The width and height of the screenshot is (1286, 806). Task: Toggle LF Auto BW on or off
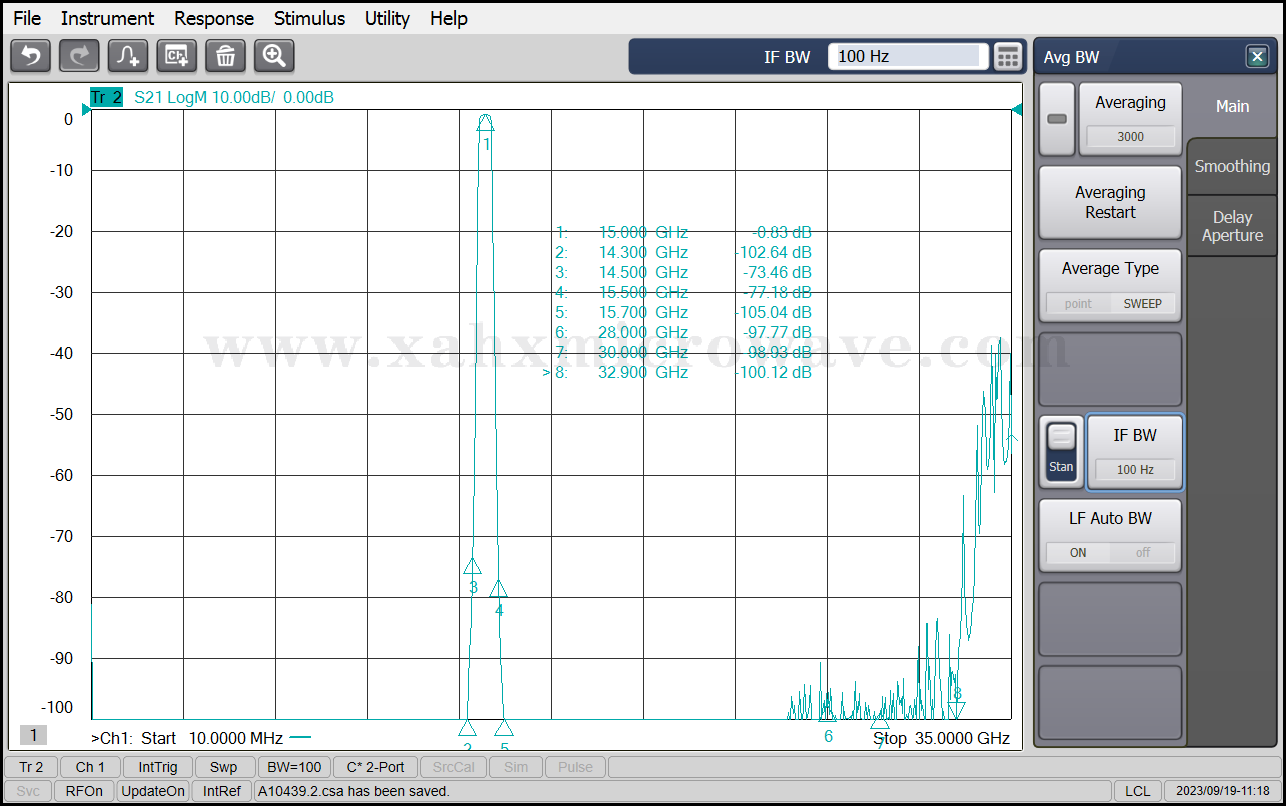(1110, 552)
